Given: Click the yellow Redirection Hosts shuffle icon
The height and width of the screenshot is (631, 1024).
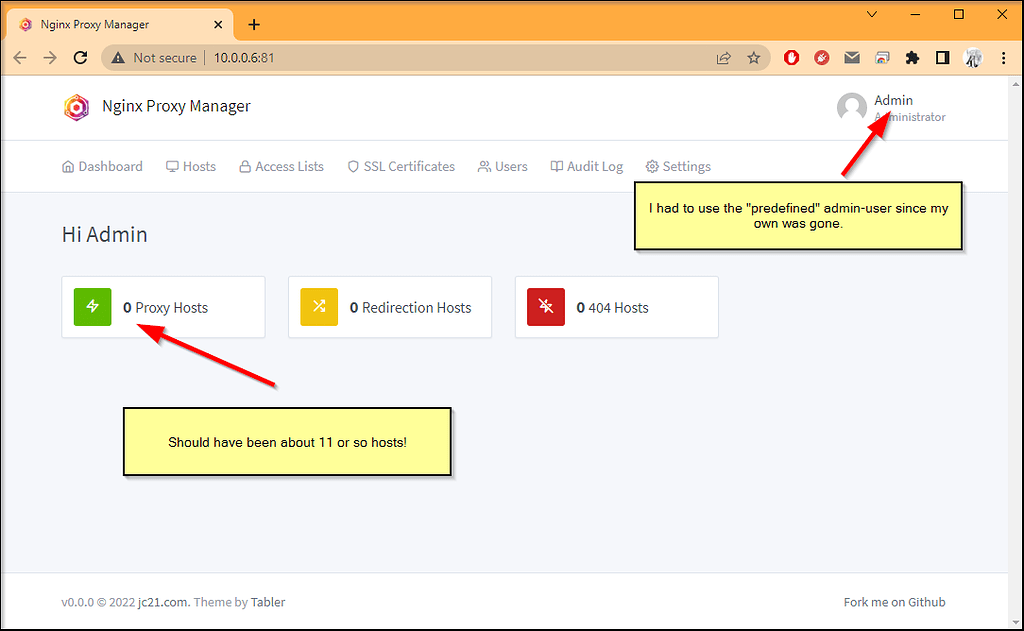Looking at the screenshot, I should [319, 307].
